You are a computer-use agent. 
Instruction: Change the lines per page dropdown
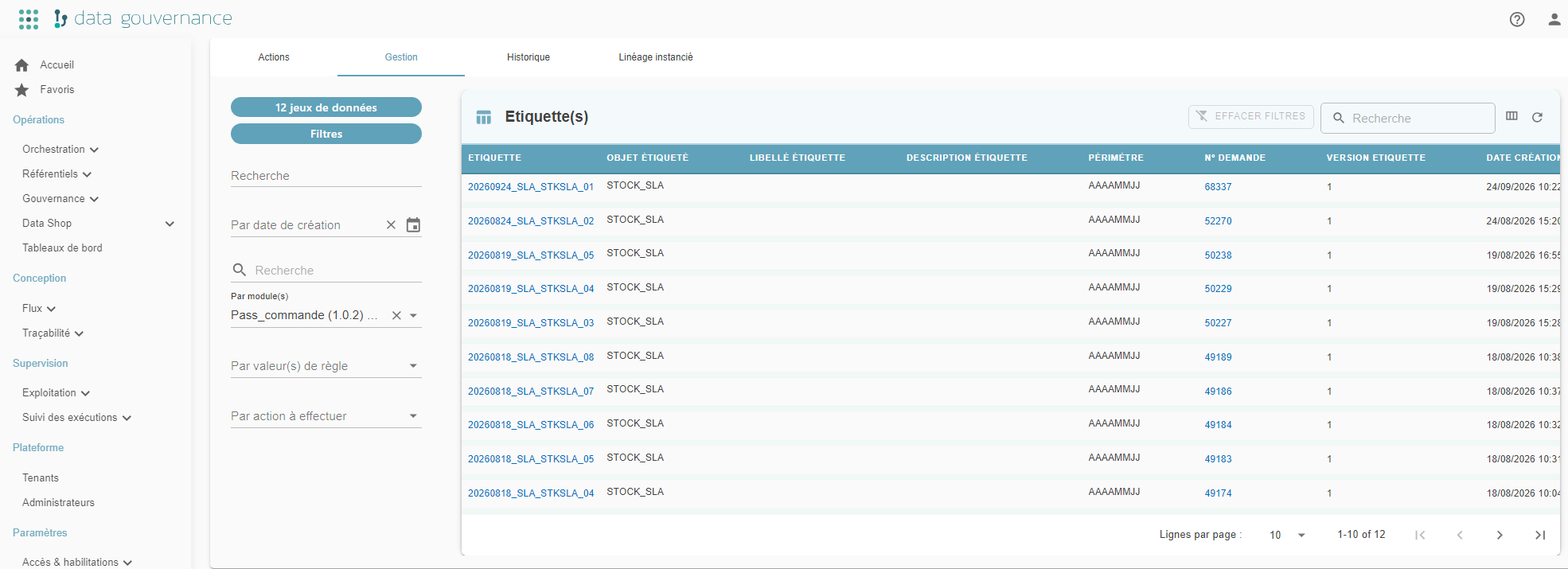tap(1287, 535)
